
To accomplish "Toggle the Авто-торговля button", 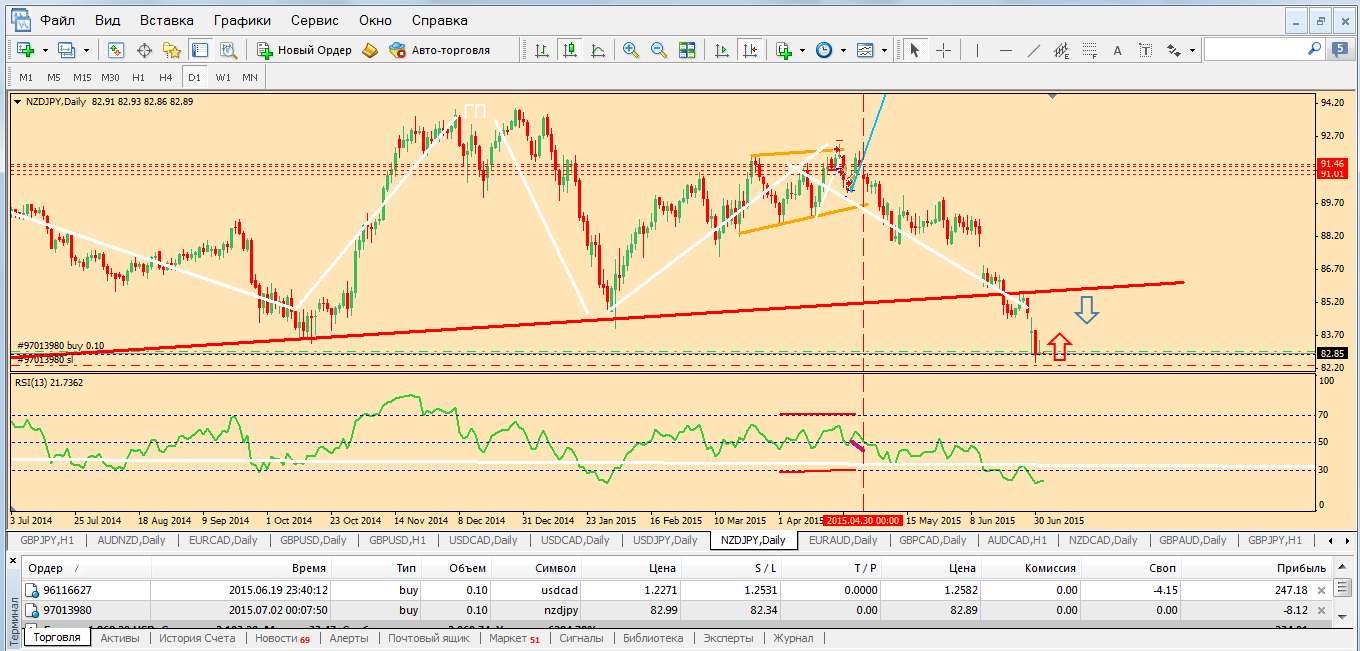I will tap(439, 50).
